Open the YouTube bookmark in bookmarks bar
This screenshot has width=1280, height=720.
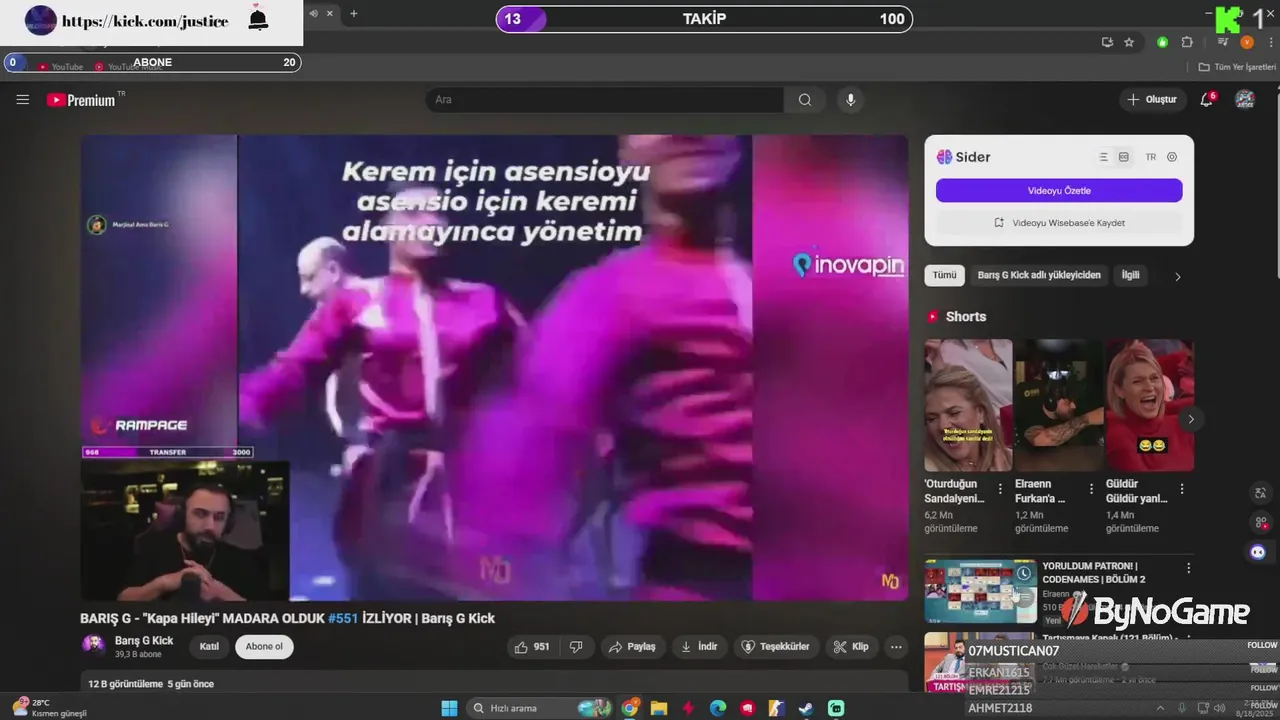(x=60, y=67)
